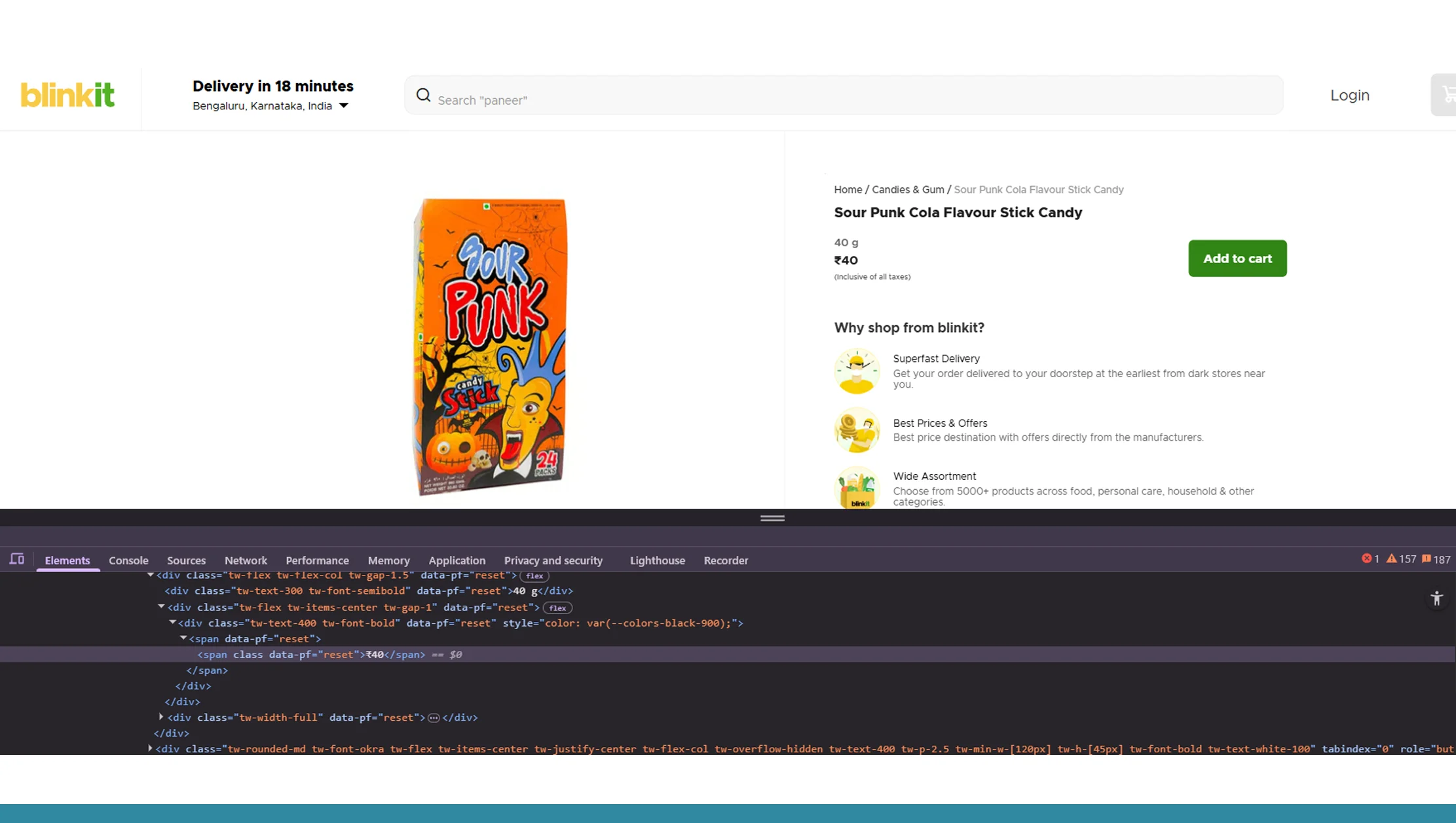Click the flex badge on tw-items-center div
The image size is (1456, 823).
[x=557, y=608]
